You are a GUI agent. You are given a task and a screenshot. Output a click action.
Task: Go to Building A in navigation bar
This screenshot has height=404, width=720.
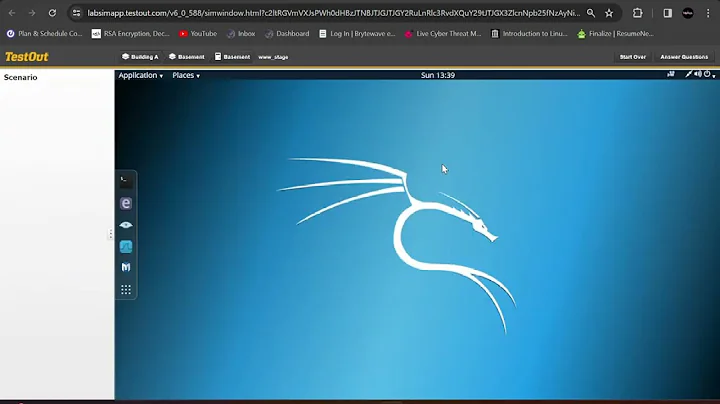[x=140, y=57]
